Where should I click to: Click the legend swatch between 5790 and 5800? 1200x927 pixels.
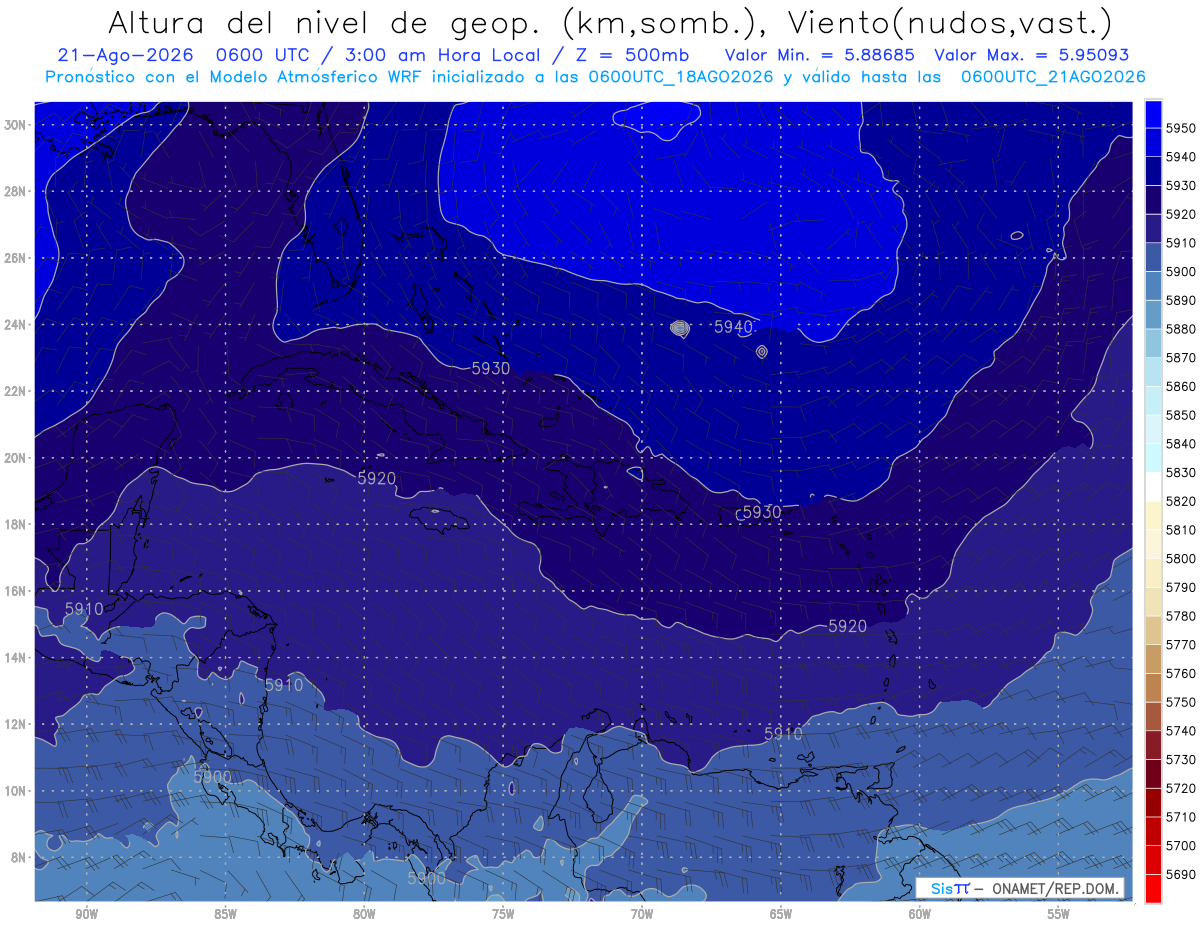[1153, 573]
